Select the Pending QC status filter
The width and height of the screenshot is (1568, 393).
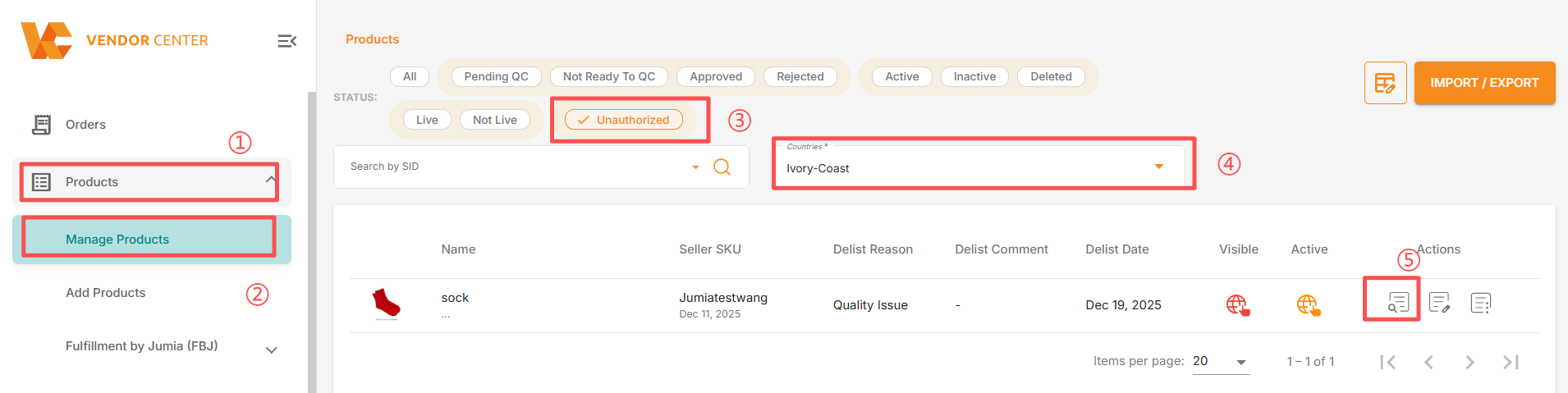(496, 76)
